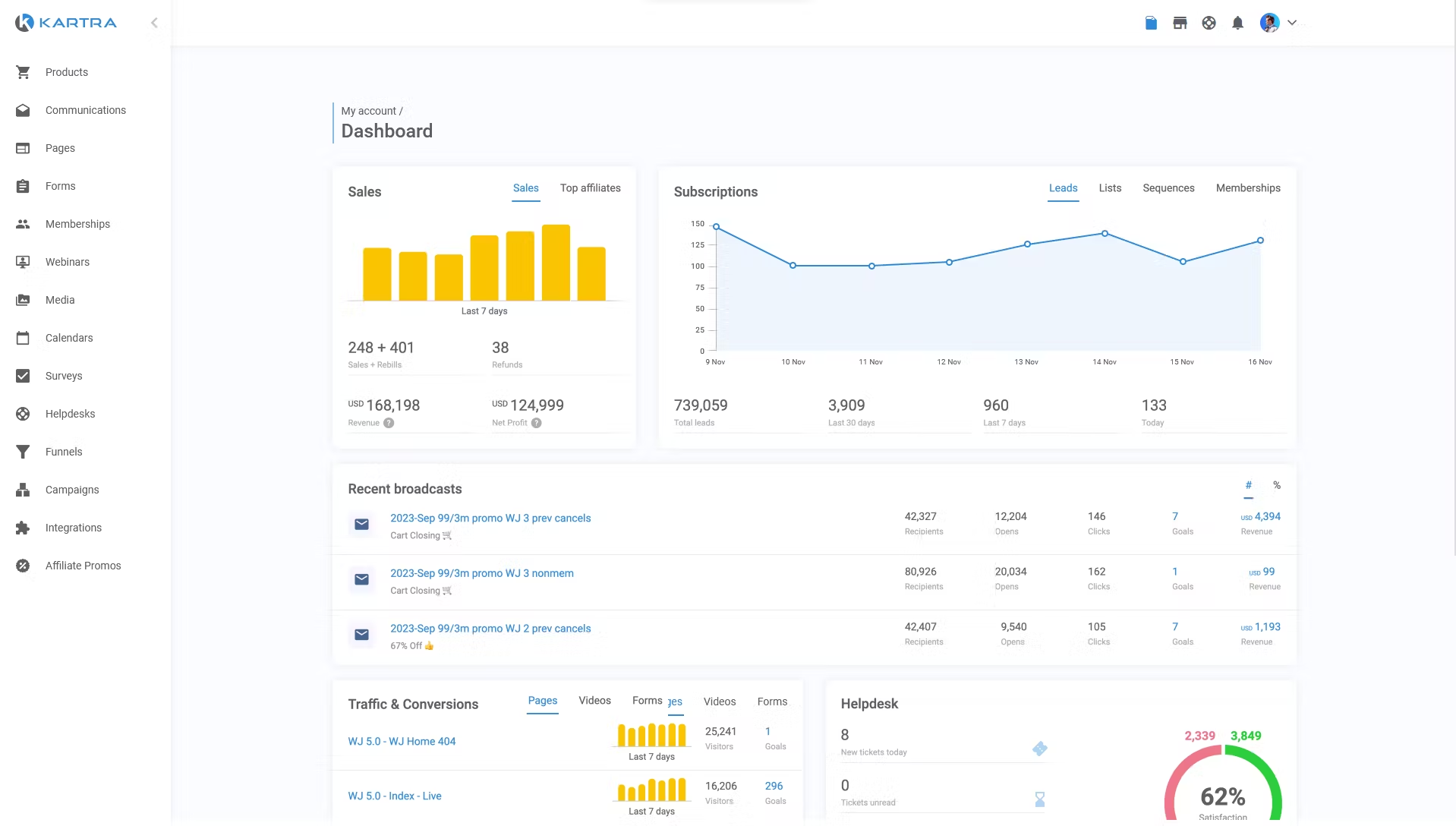Click the Net Profit help question mark
This screenshot has height=826, width=1456.
pos(536,423)
